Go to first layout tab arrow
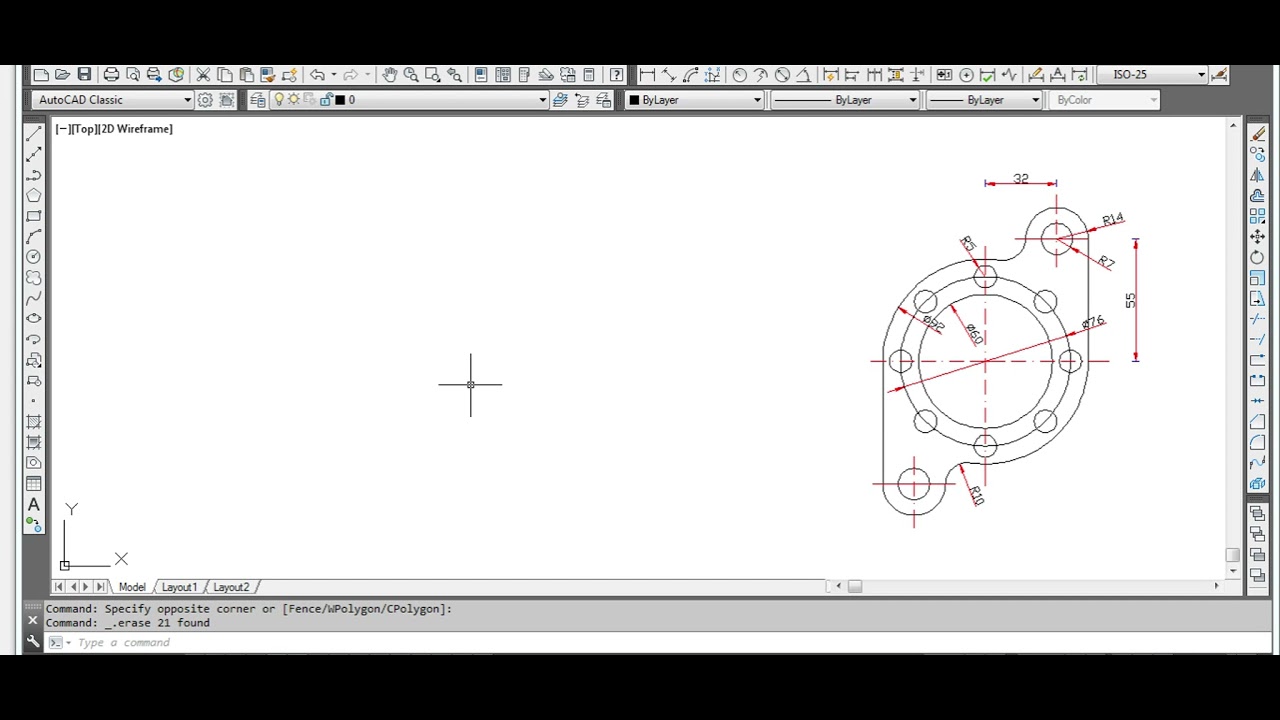Screen dimensions: 1280x720 [x=60, y=587]
